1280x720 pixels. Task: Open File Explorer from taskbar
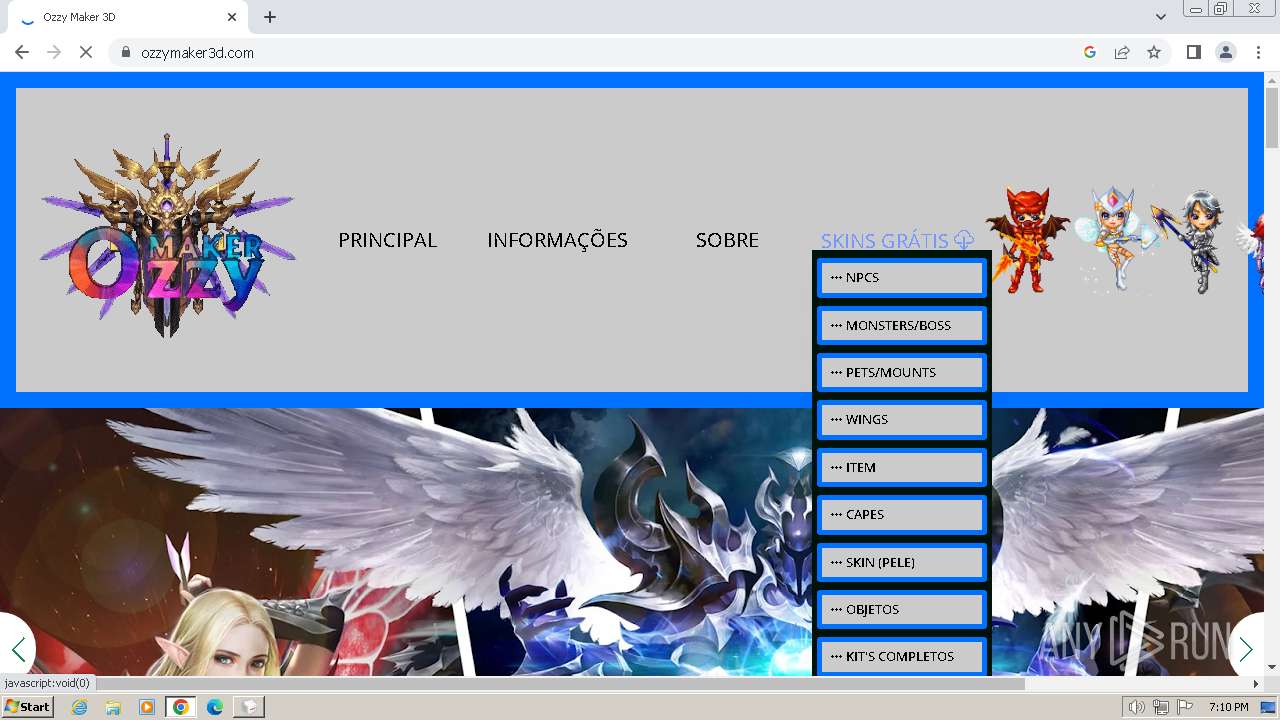113,707
